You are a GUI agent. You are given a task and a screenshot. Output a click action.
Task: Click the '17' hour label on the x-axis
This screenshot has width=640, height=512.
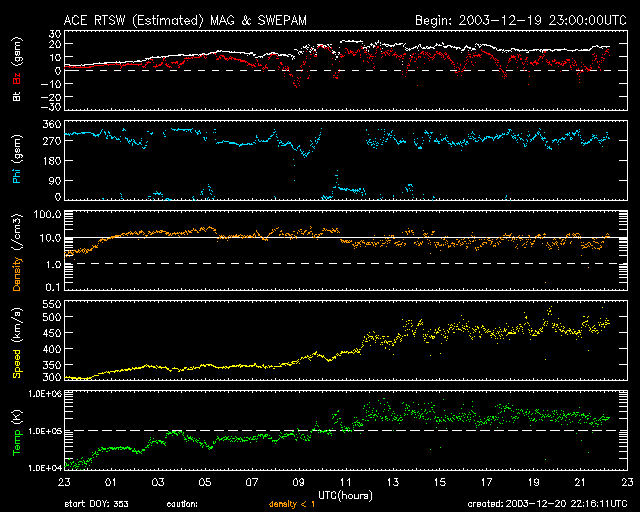tap(487, 482)
